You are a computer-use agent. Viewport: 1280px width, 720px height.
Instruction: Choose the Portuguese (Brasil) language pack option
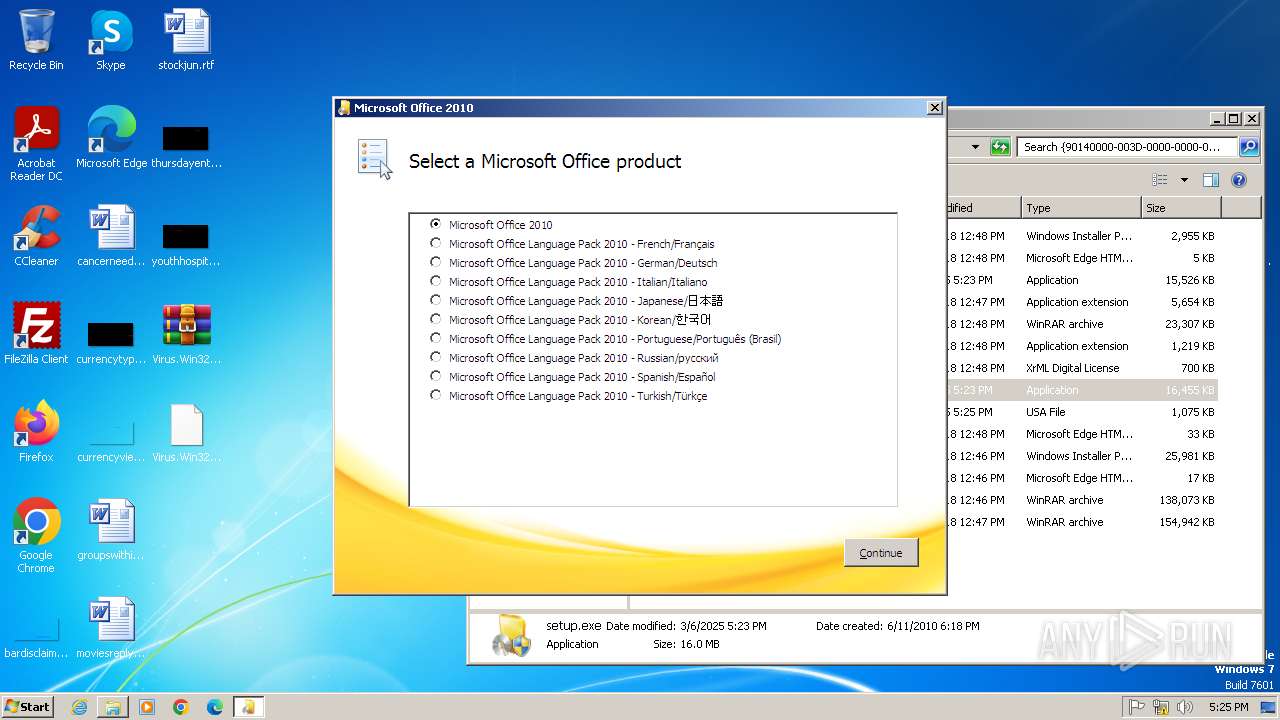click(435, 338)
